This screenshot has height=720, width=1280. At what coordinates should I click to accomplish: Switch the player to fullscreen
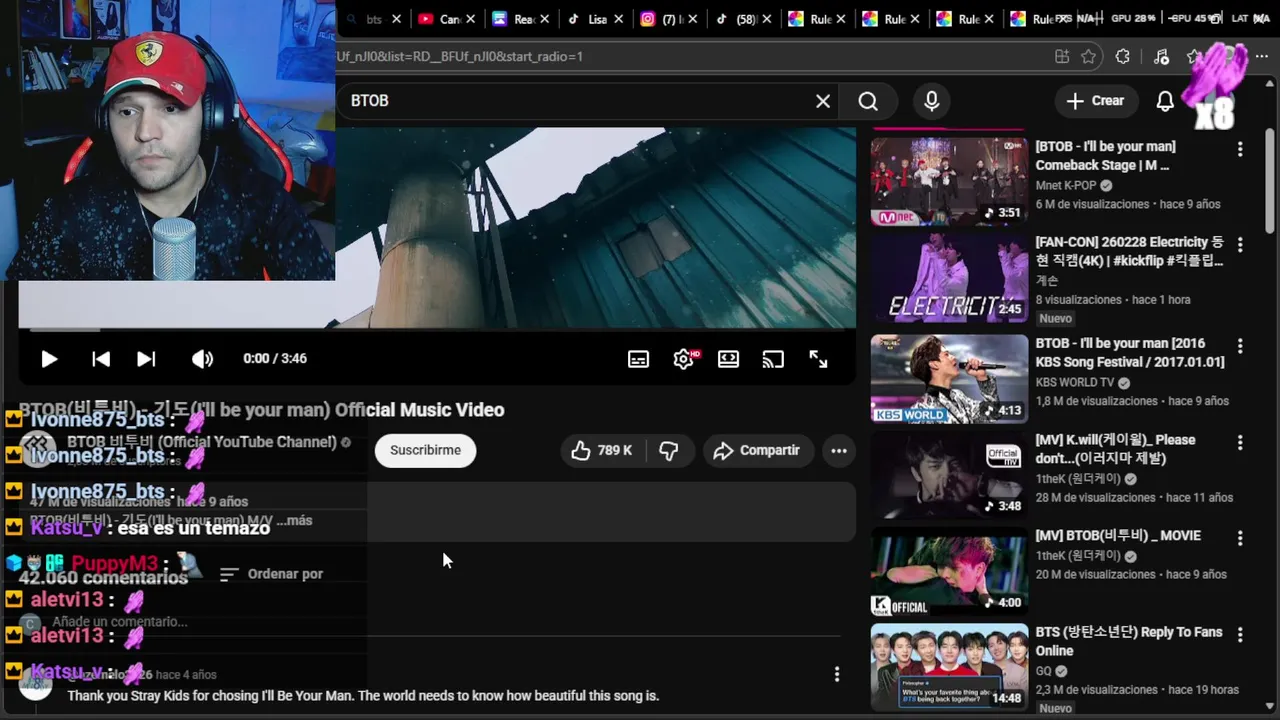pyautogui.click(x=818, y=359)
